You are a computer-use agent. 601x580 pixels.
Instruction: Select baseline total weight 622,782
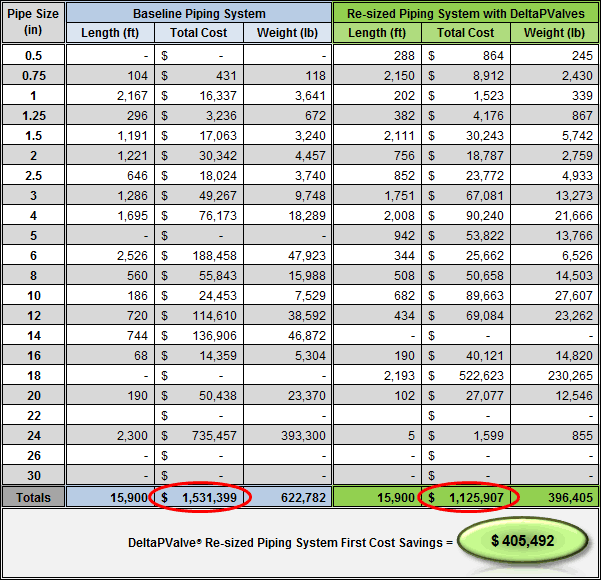(303, 498)
